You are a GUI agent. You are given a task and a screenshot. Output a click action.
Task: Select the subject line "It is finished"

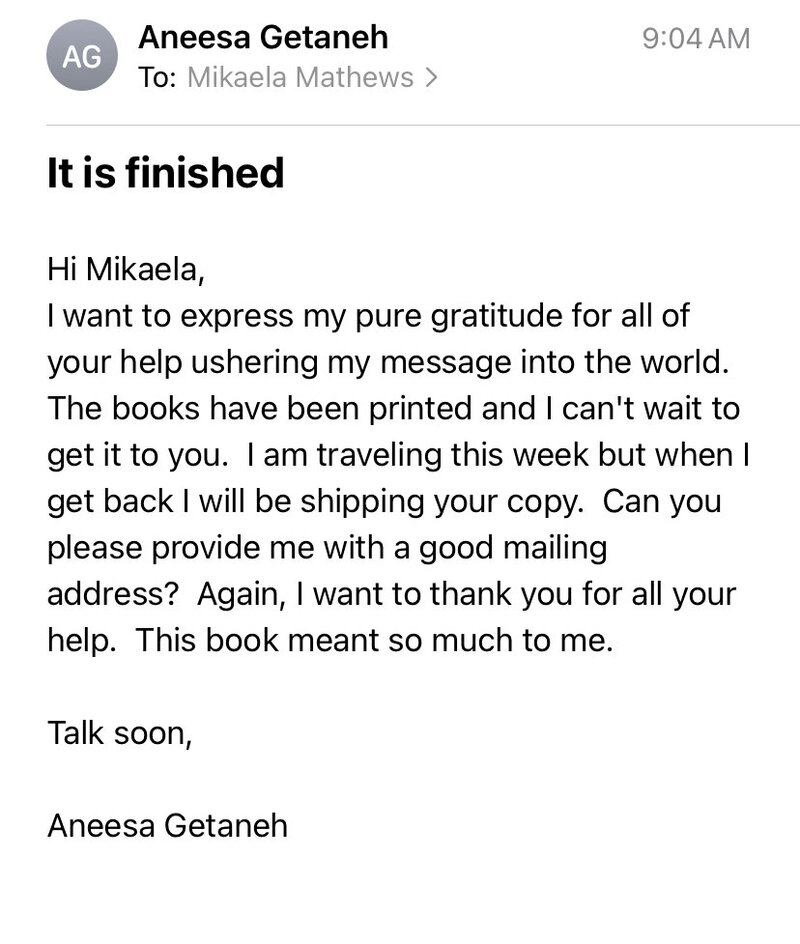pyautogui.click(x=166, y=173)
